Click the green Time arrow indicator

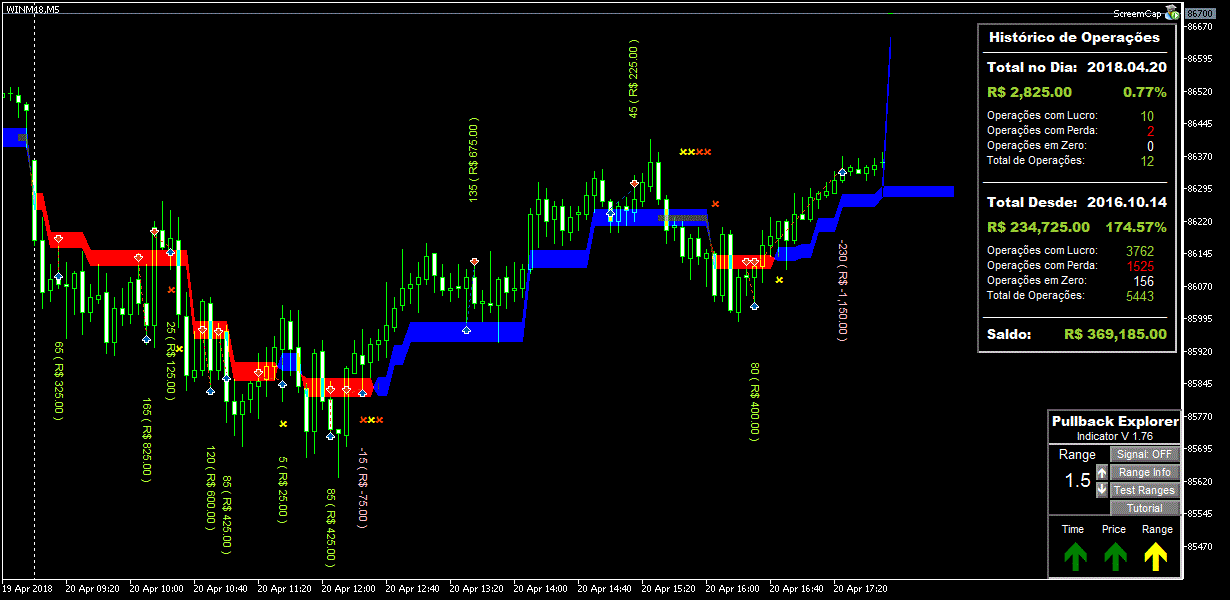1074,556
